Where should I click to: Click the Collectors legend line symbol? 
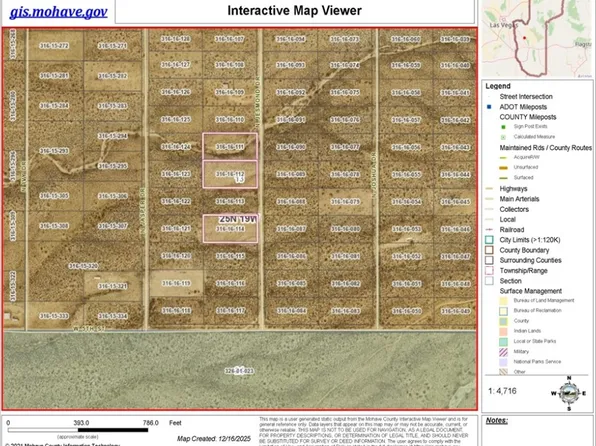click(x=489, y=209)
